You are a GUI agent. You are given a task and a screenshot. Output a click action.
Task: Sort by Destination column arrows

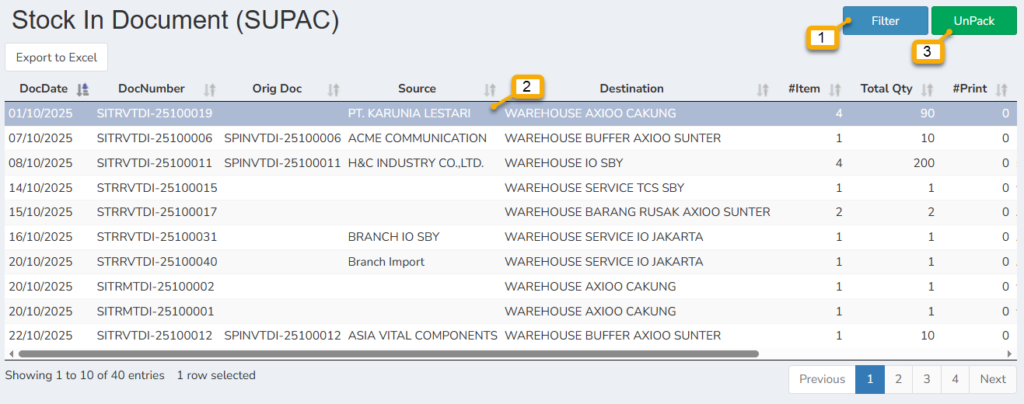point(763,89)
